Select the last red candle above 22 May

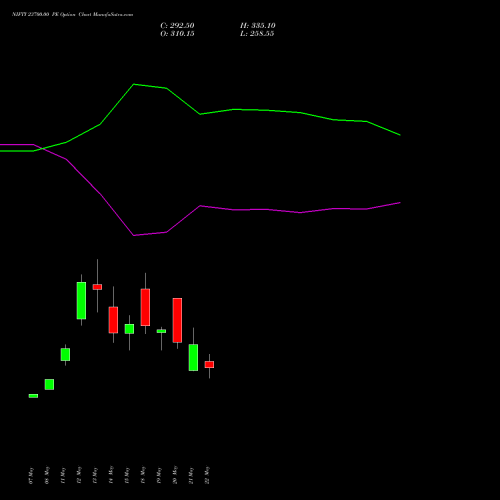click(209, 365)
